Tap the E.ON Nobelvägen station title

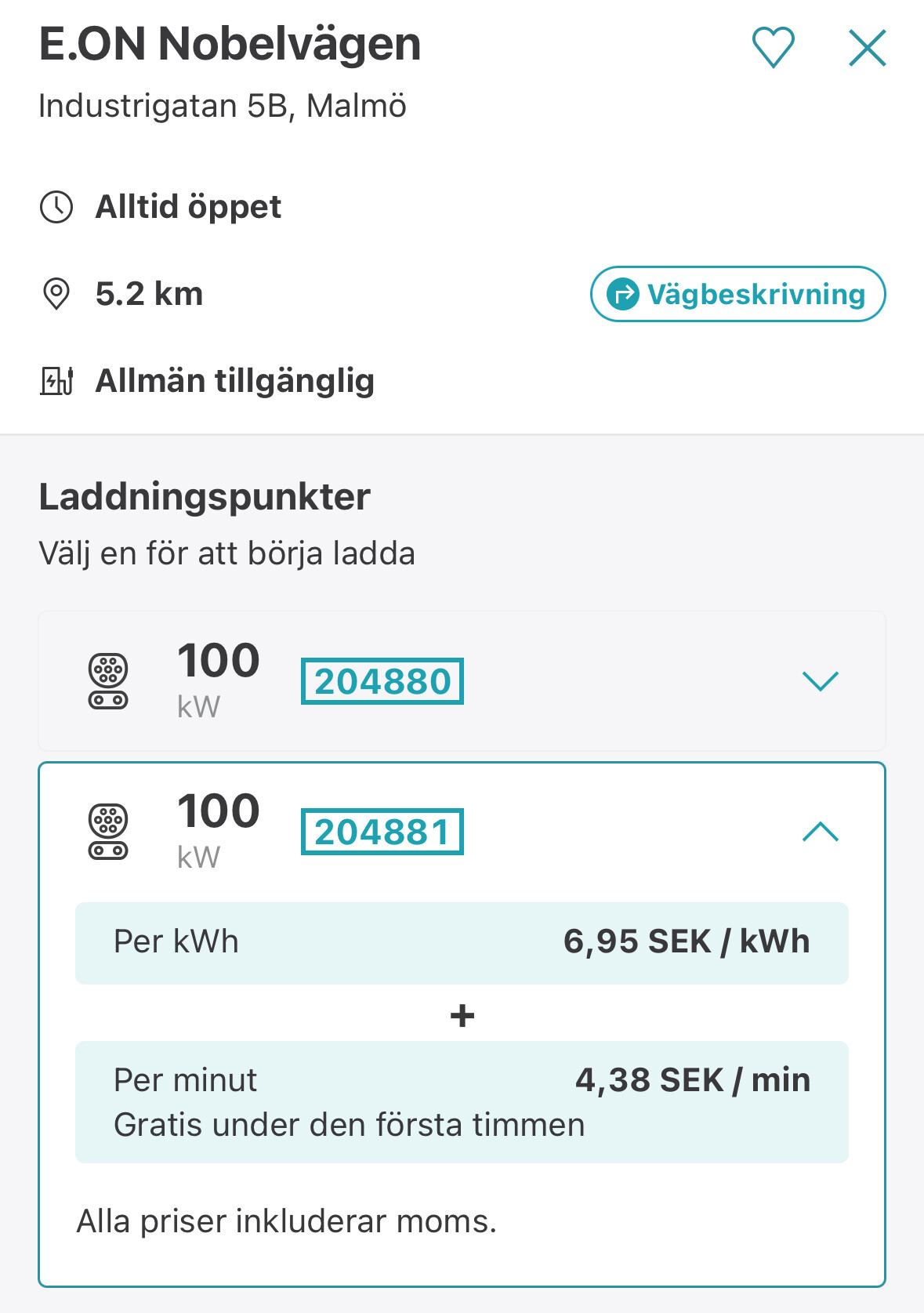tap(230, 44)
